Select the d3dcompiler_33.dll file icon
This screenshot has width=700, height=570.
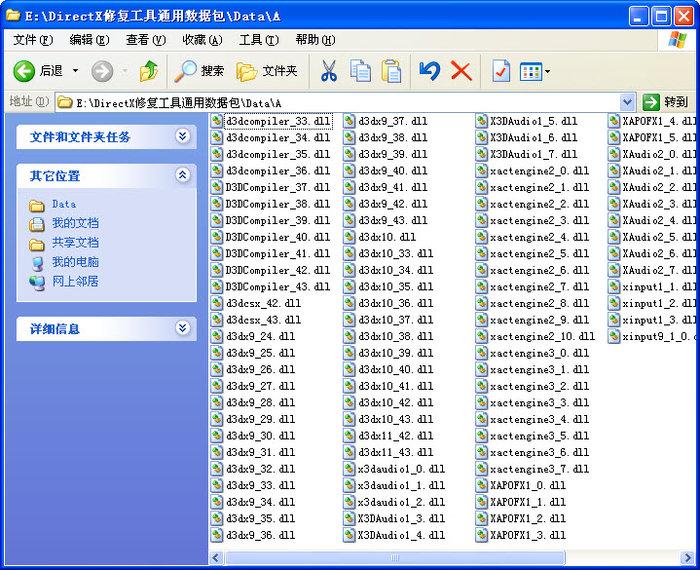217,121
